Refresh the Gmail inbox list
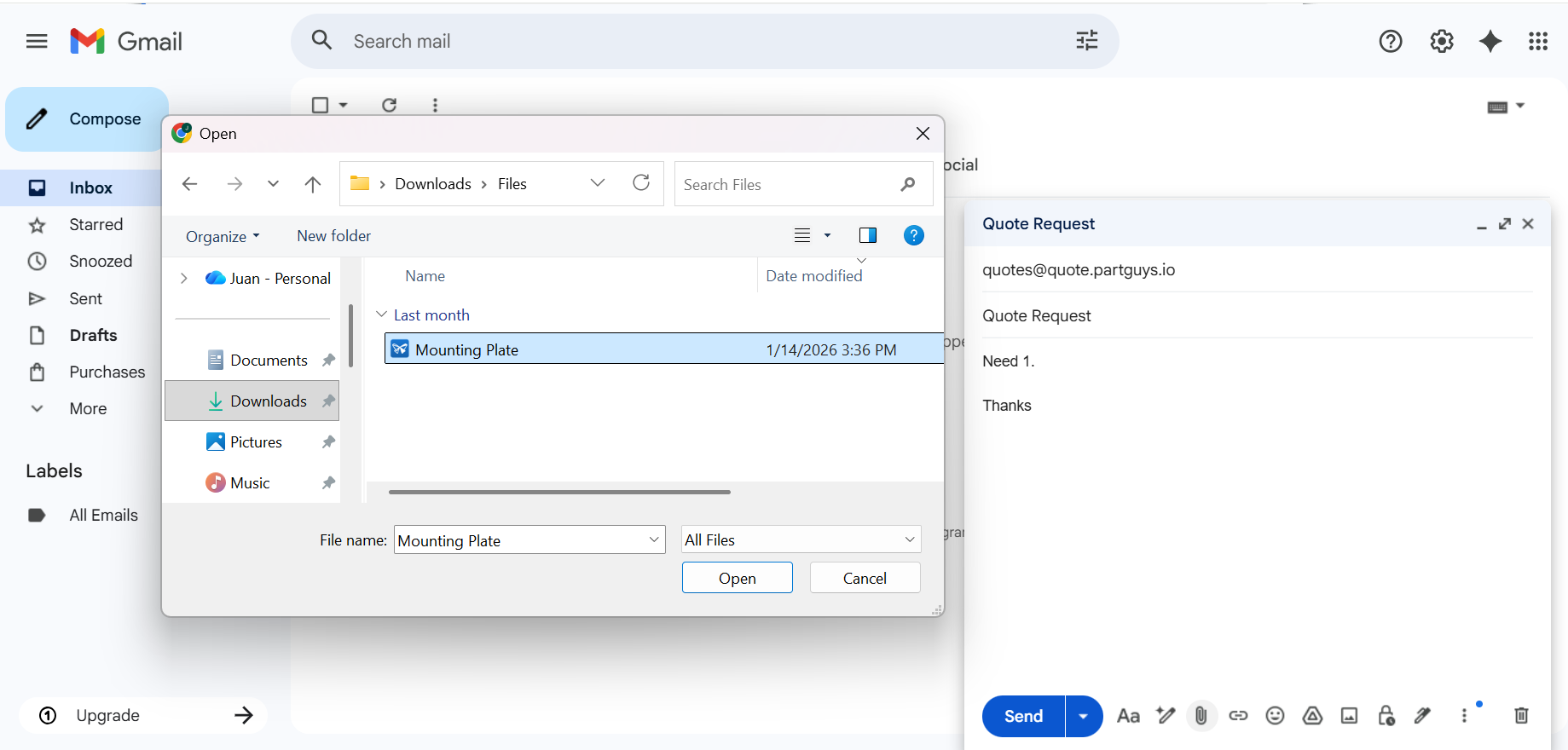Viewport: 1568px width, 750px height. click(x=390, y=105)
